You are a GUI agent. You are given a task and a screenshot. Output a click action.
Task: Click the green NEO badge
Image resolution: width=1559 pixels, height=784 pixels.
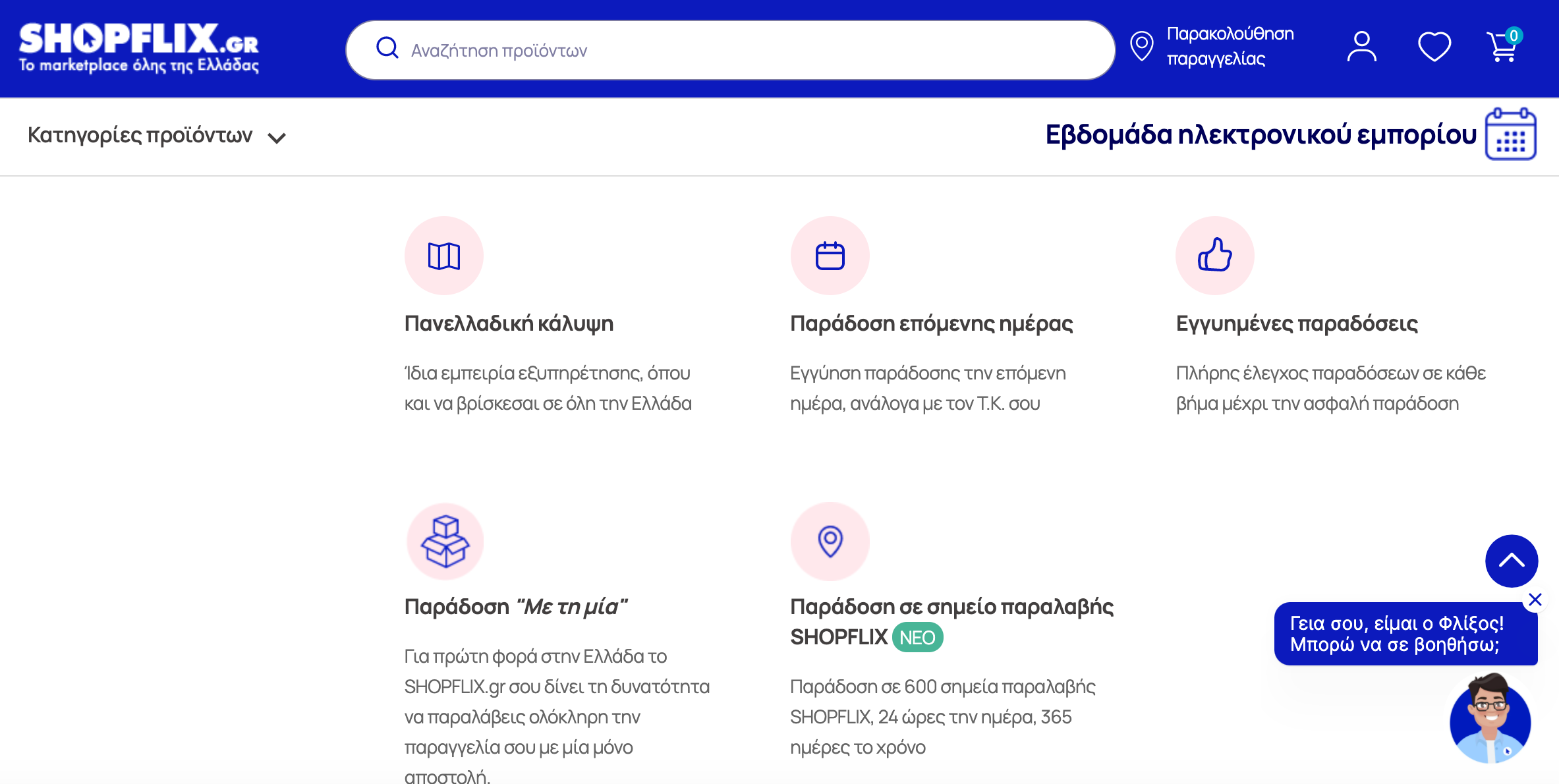[917, 637]
